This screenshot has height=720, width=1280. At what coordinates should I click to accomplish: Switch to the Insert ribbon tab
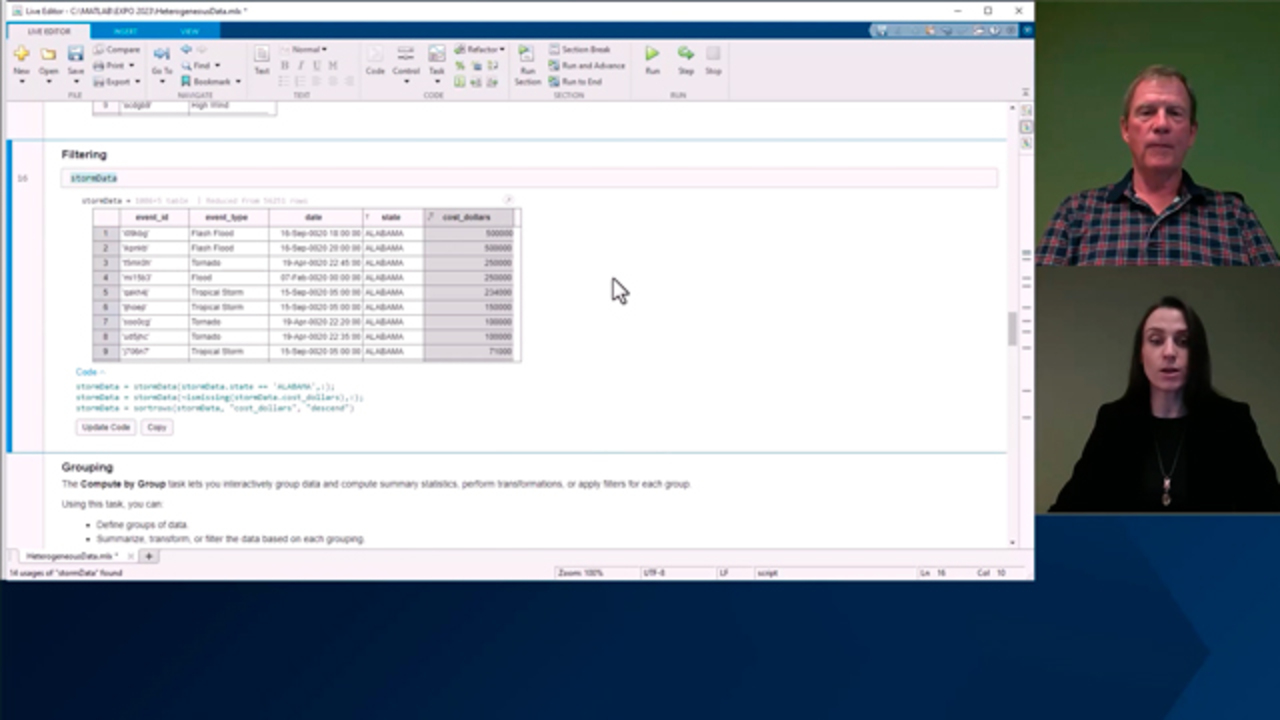[x=125, y=31]
